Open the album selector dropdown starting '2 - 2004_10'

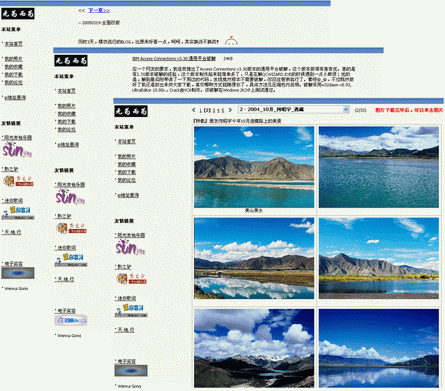pos(293,109)
